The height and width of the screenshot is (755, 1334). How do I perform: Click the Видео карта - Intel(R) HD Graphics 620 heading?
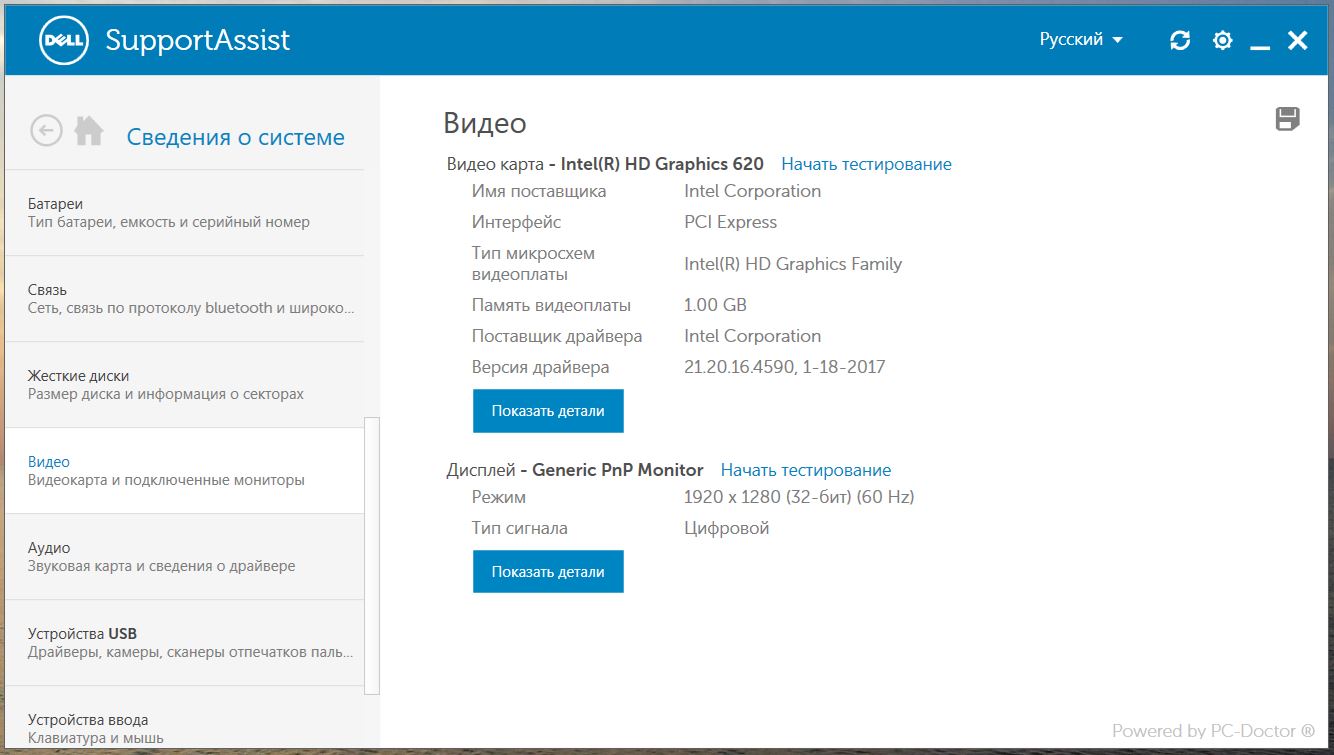[x=605, y=164]
